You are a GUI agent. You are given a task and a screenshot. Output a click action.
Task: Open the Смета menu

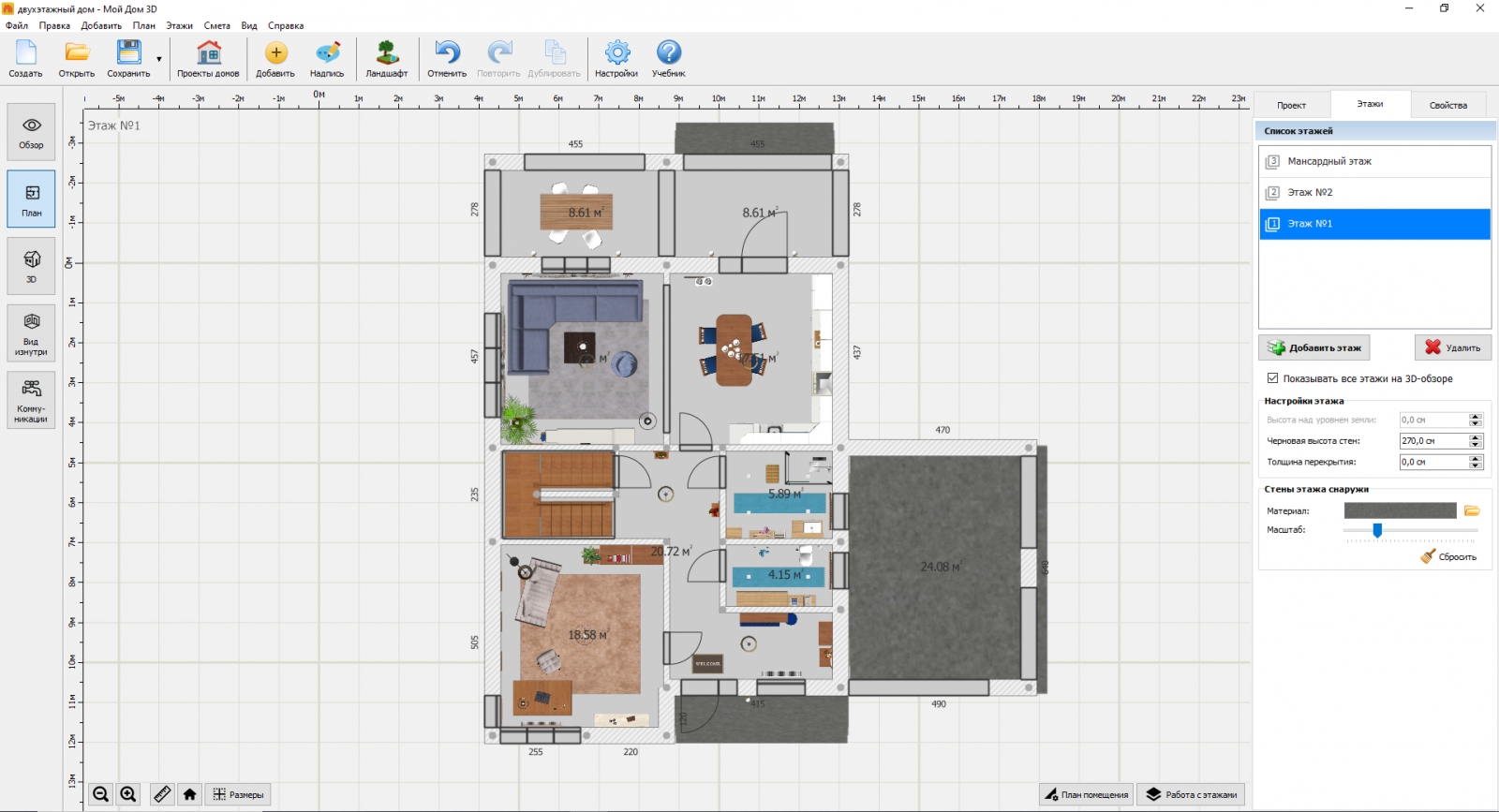[x=216, y=25]
